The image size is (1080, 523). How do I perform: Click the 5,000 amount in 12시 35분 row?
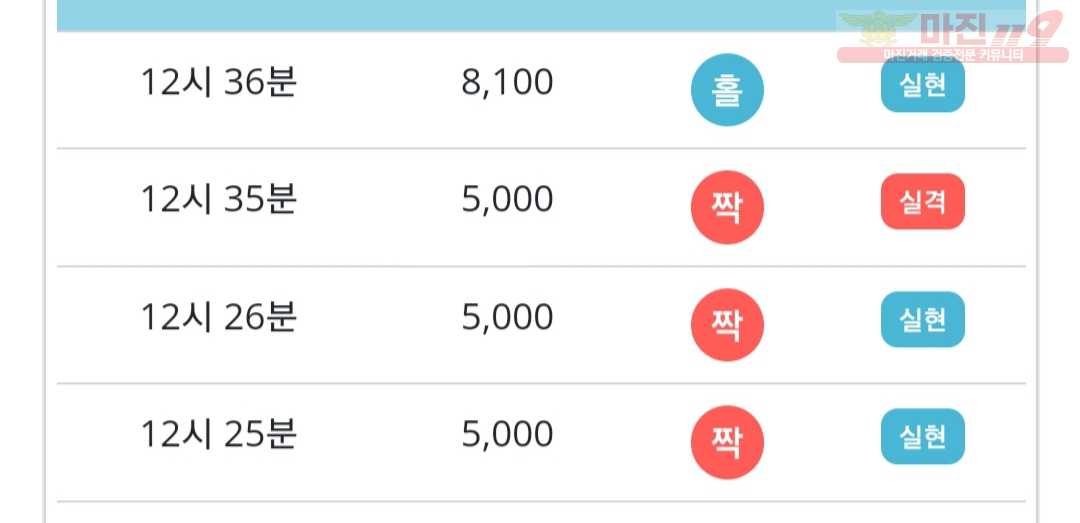click(x=508, y=201)
